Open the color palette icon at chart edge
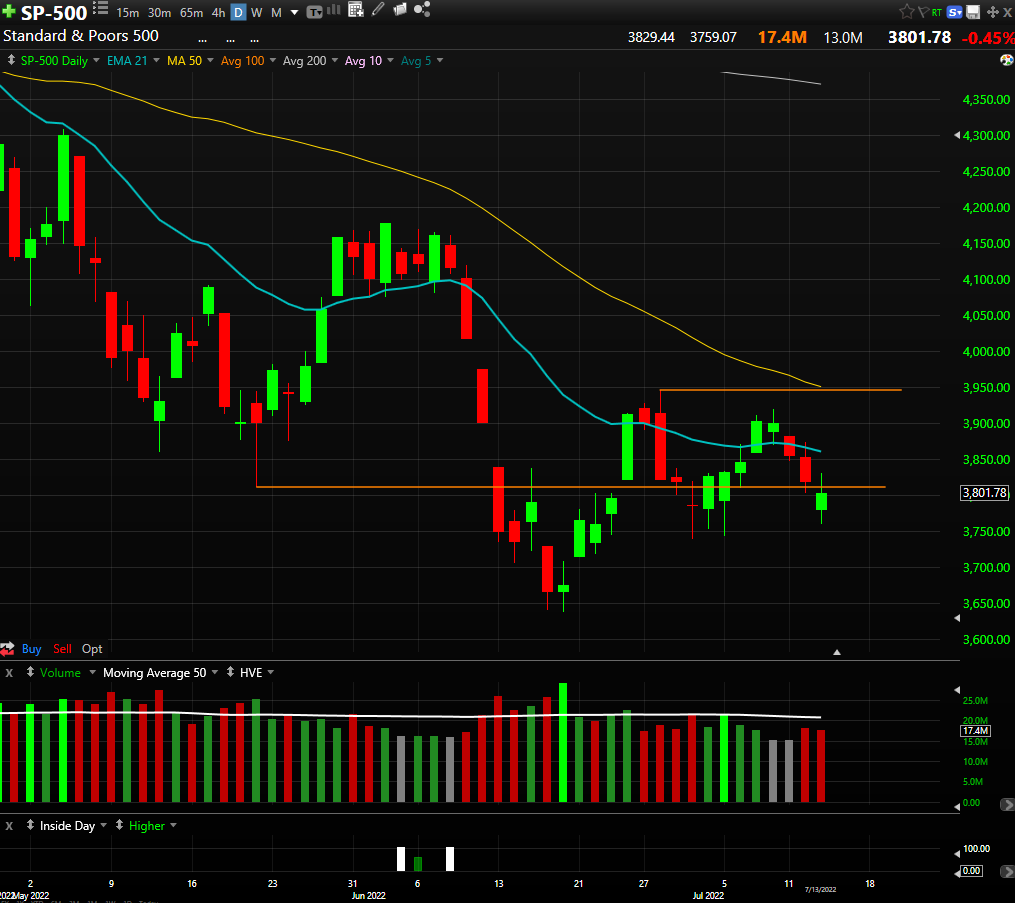The image size is (1015, 903). coord(1007,60)
